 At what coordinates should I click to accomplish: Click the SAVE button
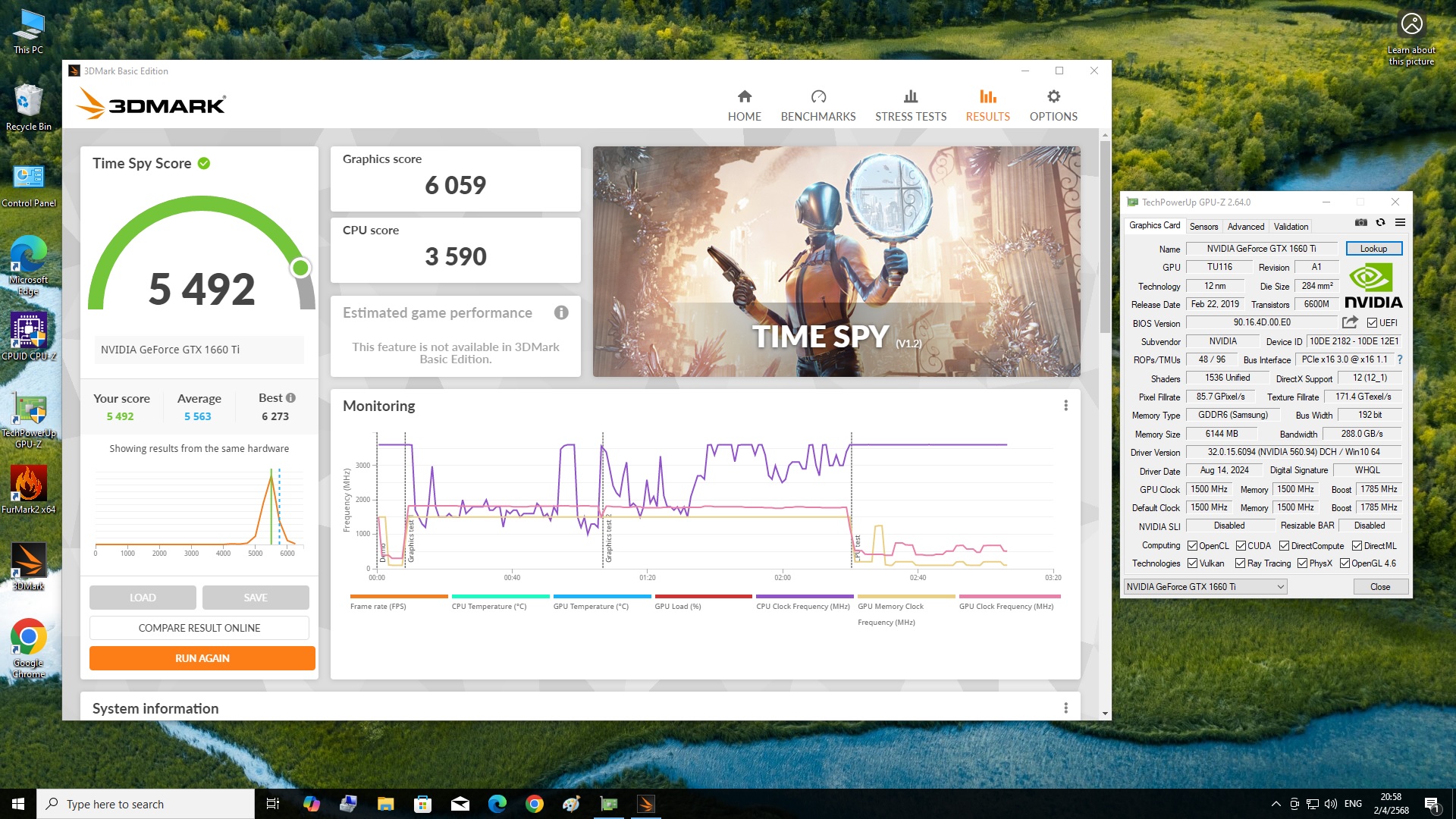click(256, 598)
